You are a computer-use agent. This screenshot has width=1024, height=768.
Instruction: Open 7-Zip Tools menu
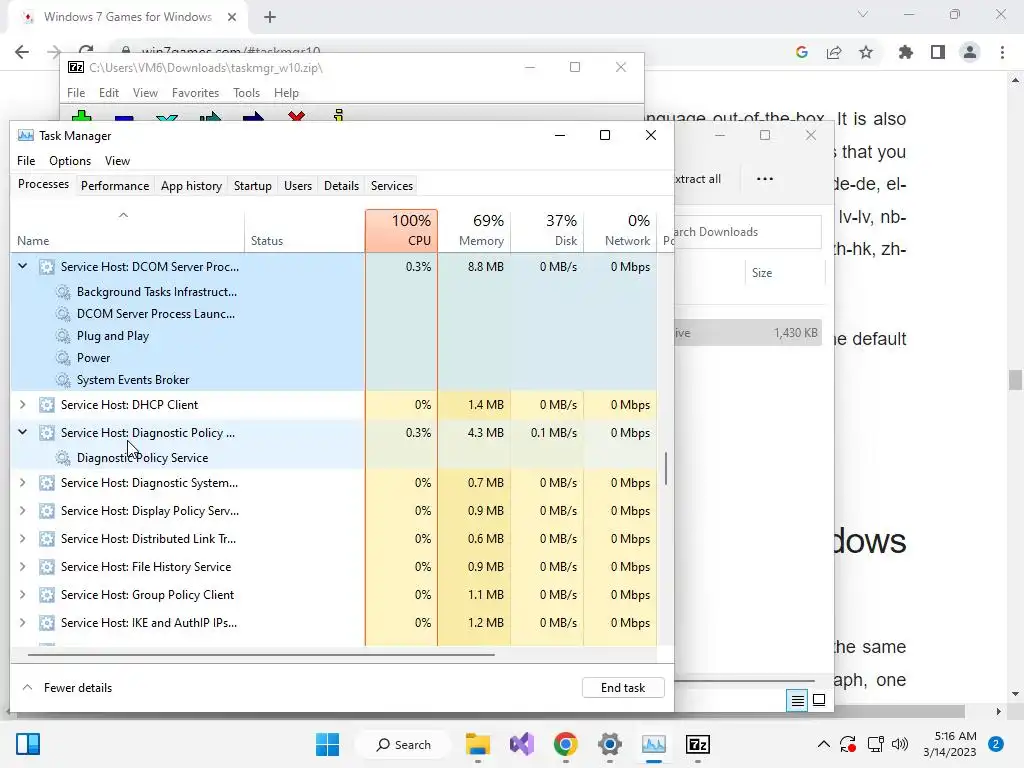pos(246,93)
